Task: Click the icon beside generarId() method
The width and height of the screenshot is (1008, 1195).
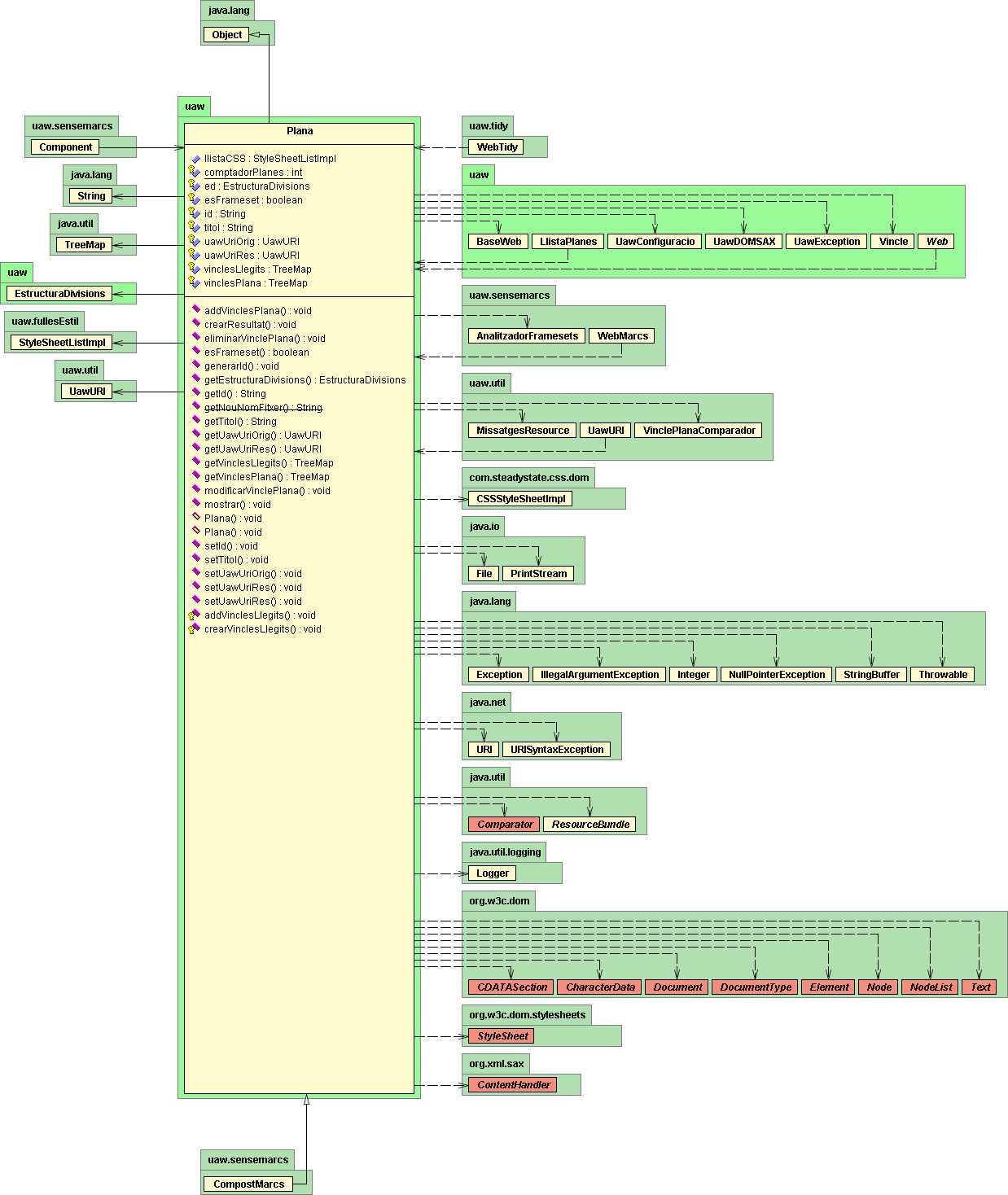Action: tap(195, 365)
